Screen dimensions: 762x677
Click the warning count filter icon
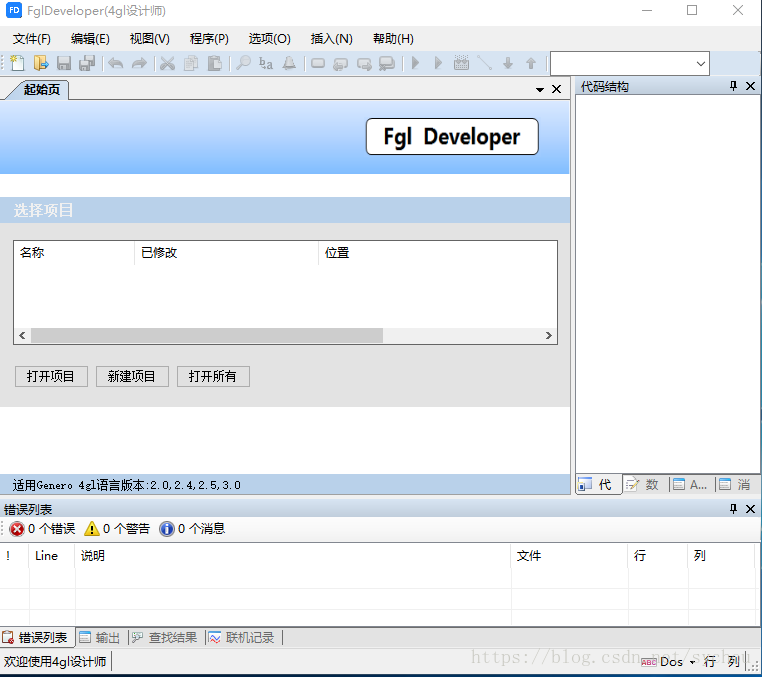pos(91,529)
